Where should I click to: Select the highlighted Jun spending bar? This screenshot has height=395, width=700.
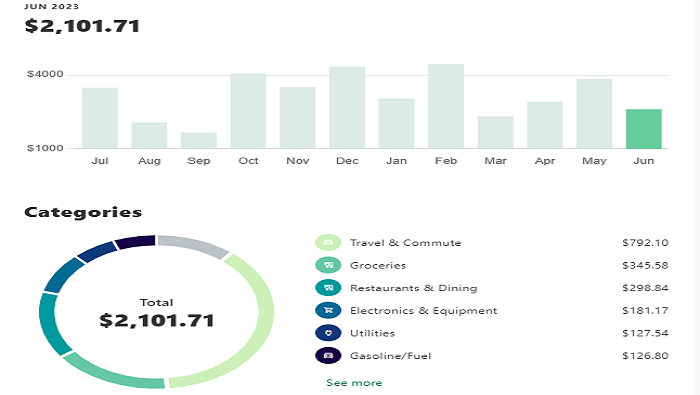[x=644, y=129]
